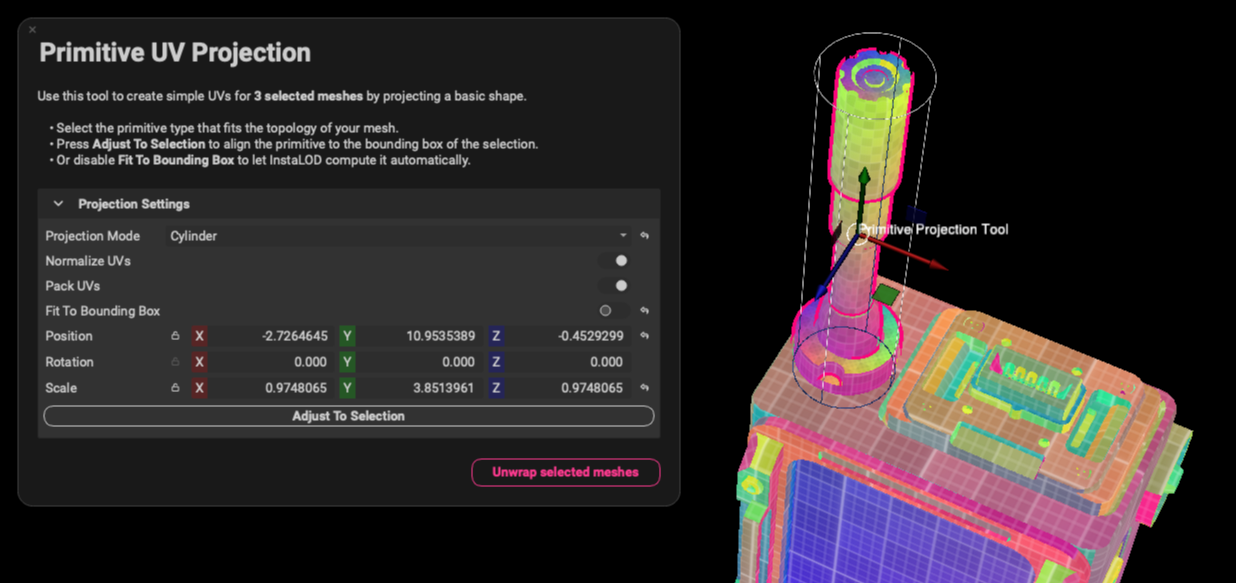The image size is (1236, 583).
Task: Reset Projection Mode using its revert arrow icon
Action: click(x=644, y=235)
